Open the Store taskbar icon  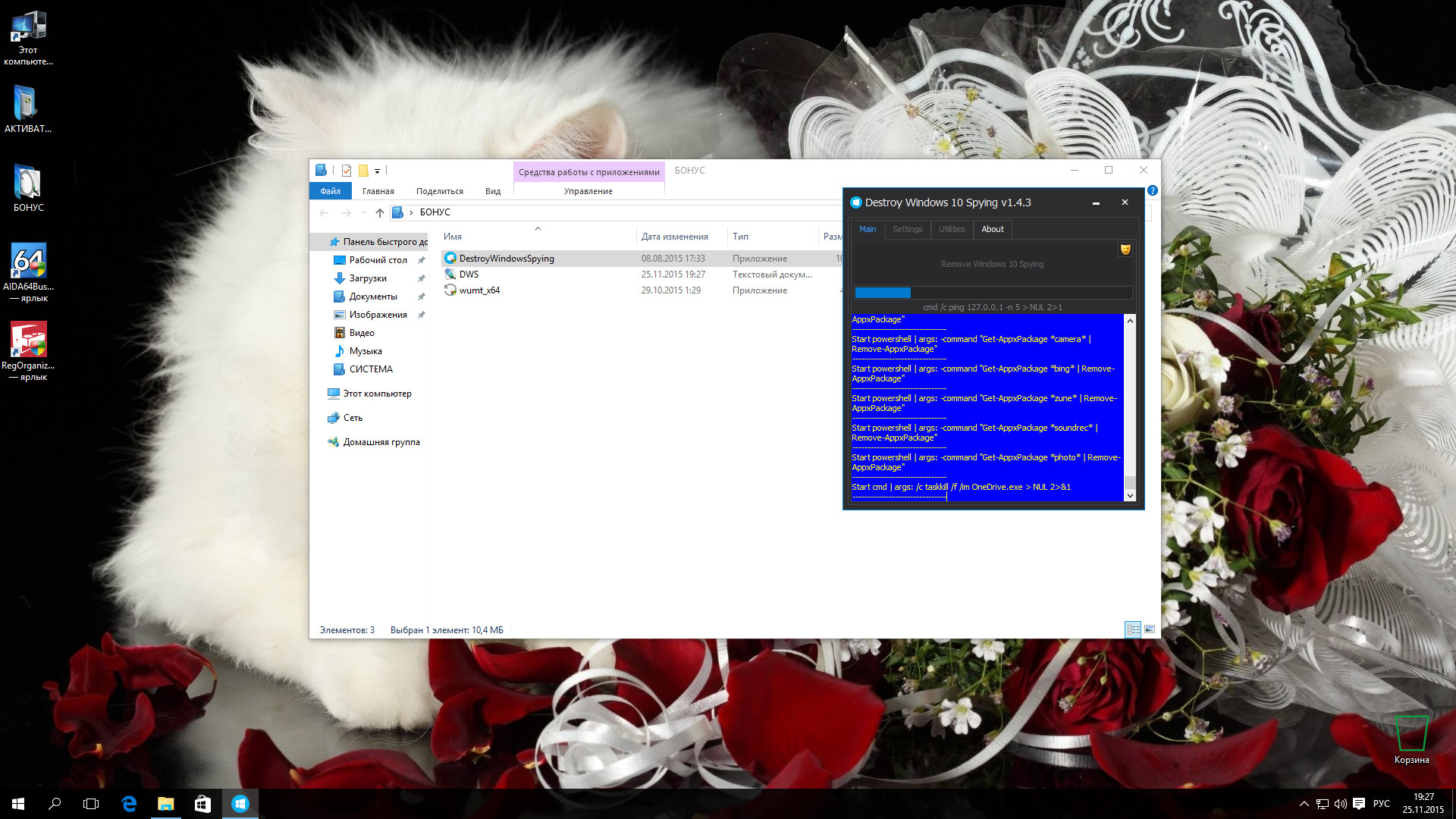[x=202, y=804]
